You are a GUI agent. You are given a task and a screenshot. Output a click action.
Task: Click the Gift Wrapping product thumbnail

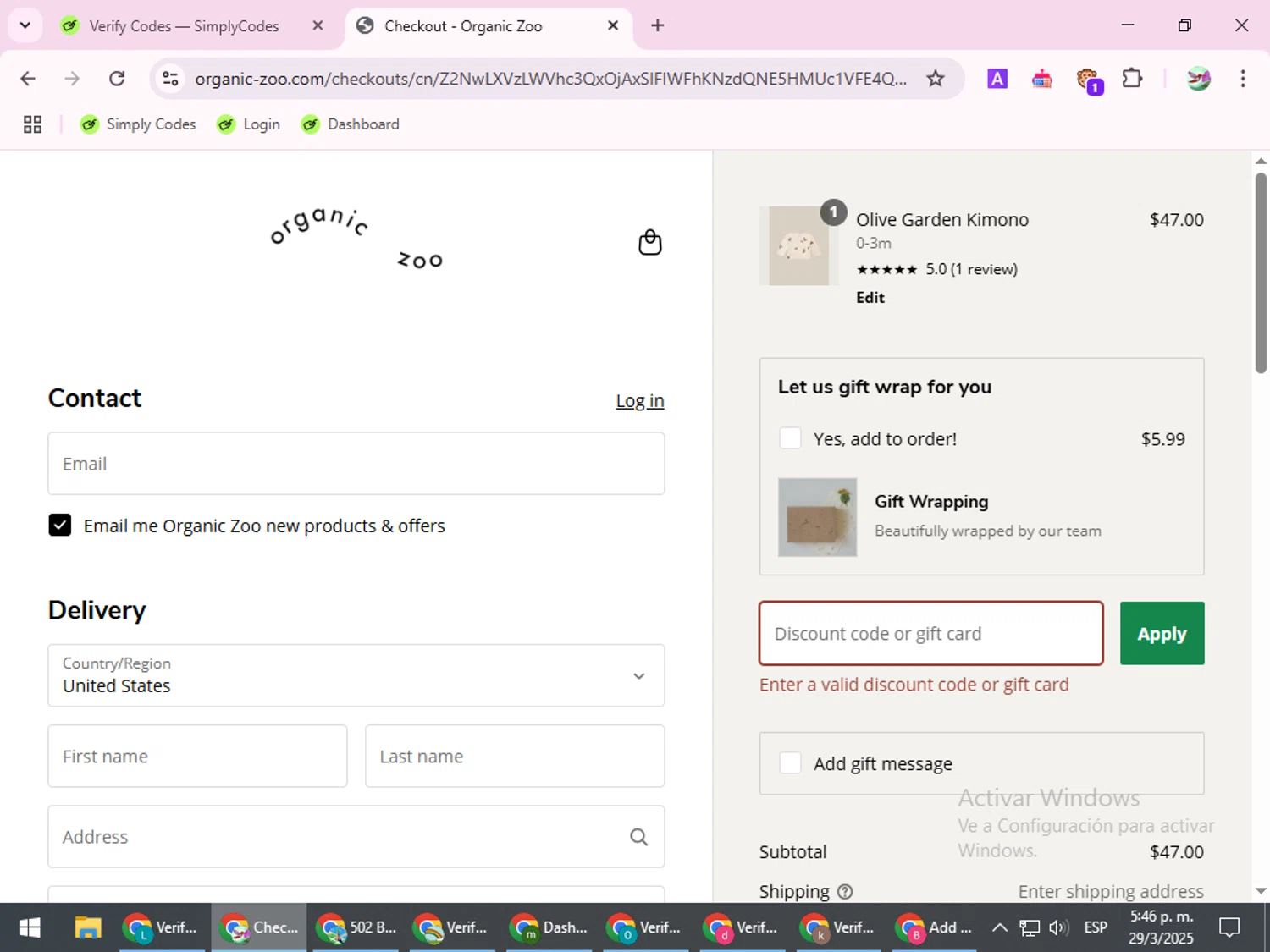(x=817, y=517)
